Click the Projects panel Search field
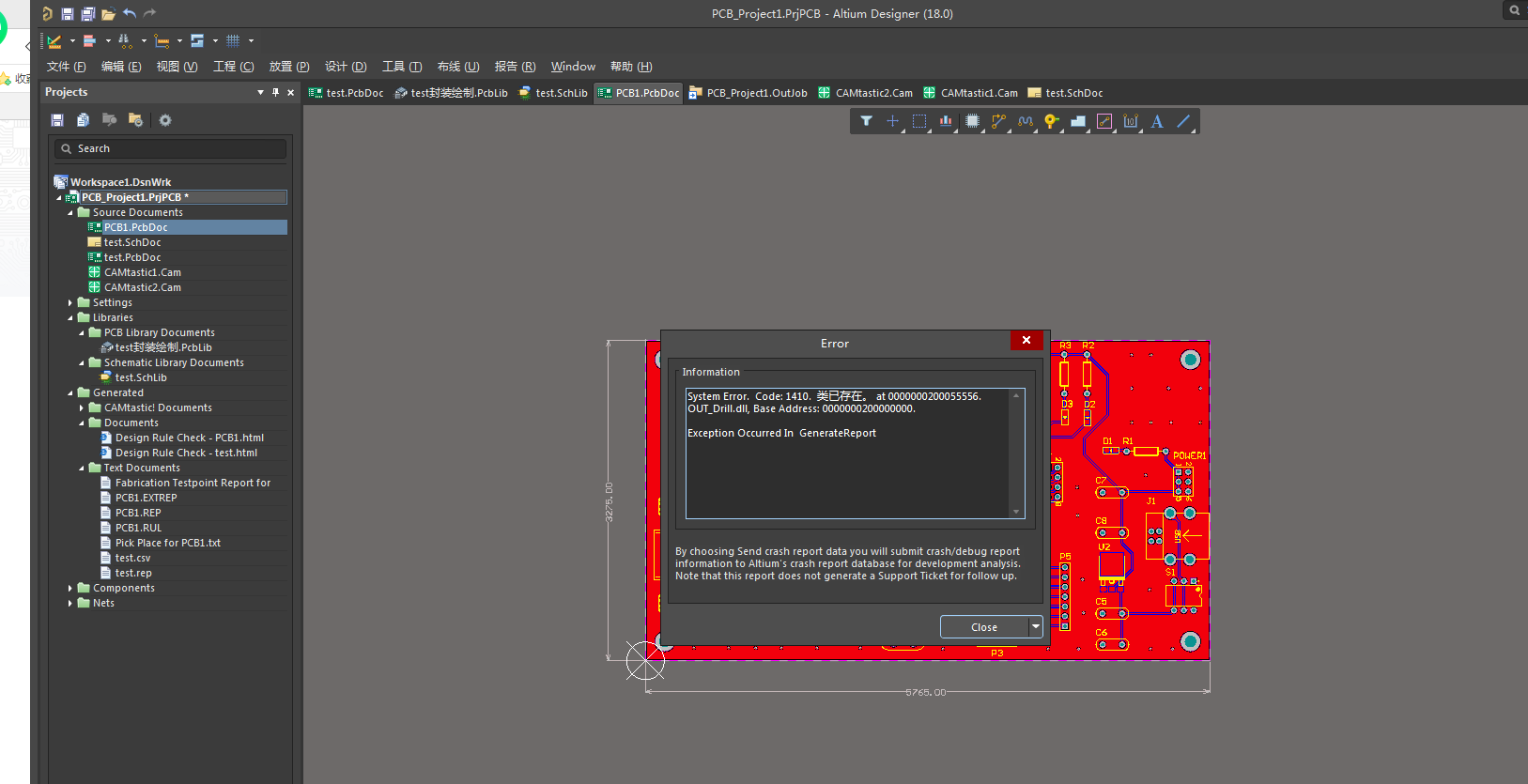Viewport: 1528px width, 784px height. point(170,148)
